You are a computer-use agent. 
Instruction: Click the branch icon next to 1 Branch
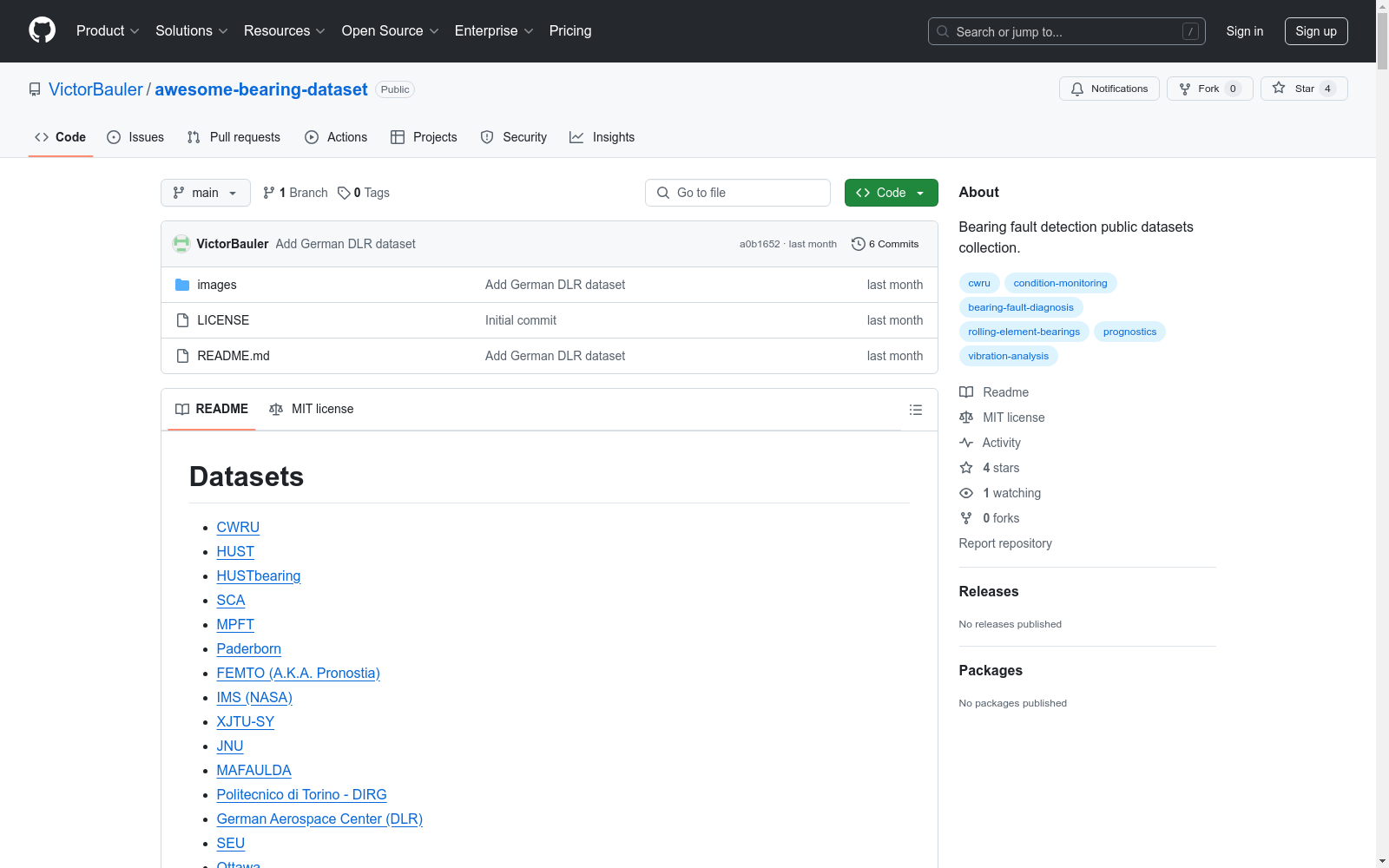coord(269,193)
